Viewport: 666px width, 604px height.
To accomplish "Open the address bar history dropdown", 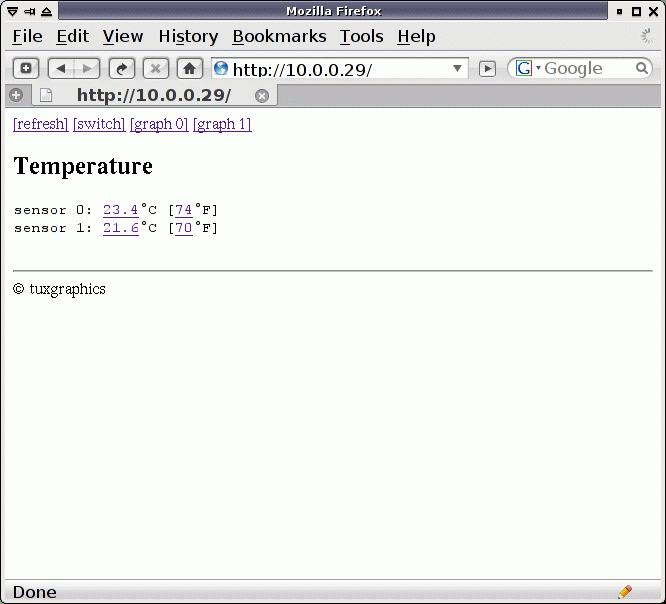I will [x=457, y=68].
